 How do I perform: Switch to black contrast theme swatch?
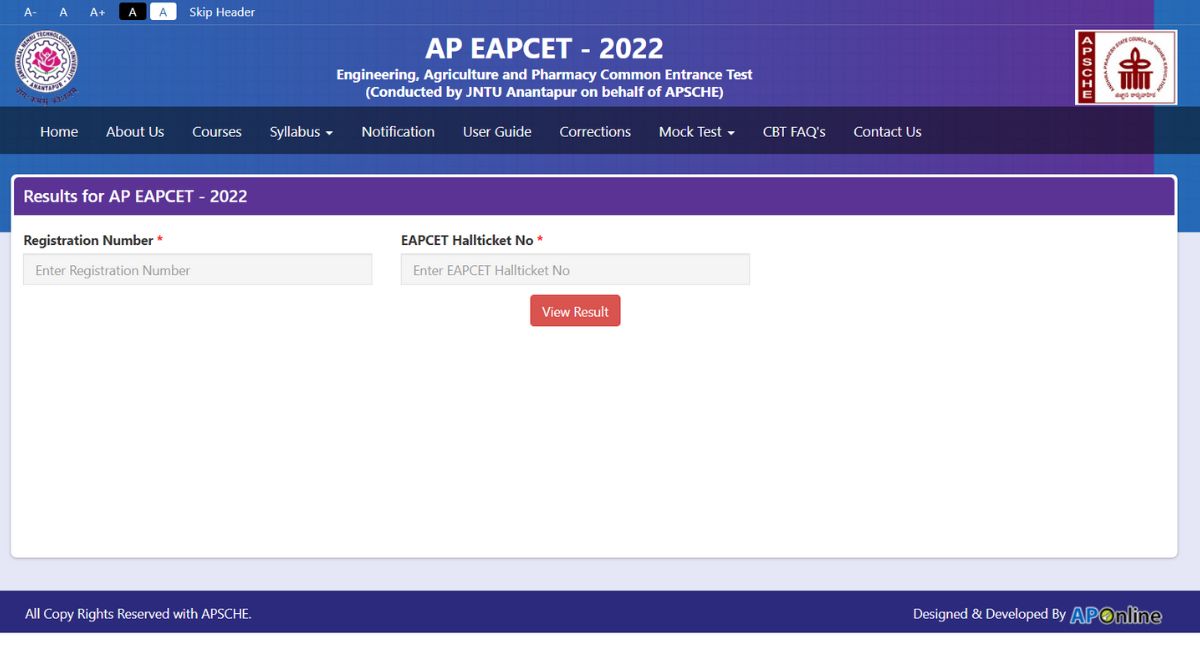pyautogui.click(x=132, y=12)
